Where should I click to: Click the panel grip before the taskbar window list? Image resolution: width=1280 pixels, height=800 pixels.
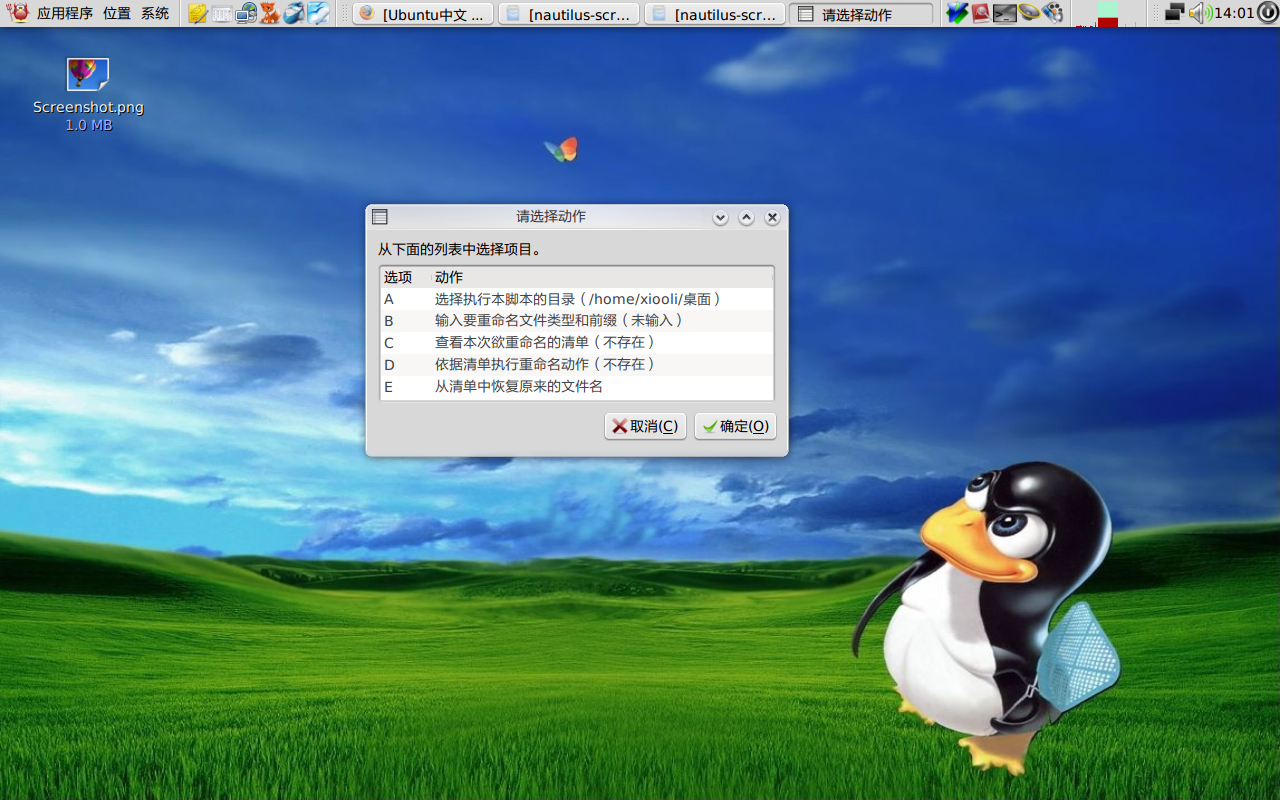(343, 13)
